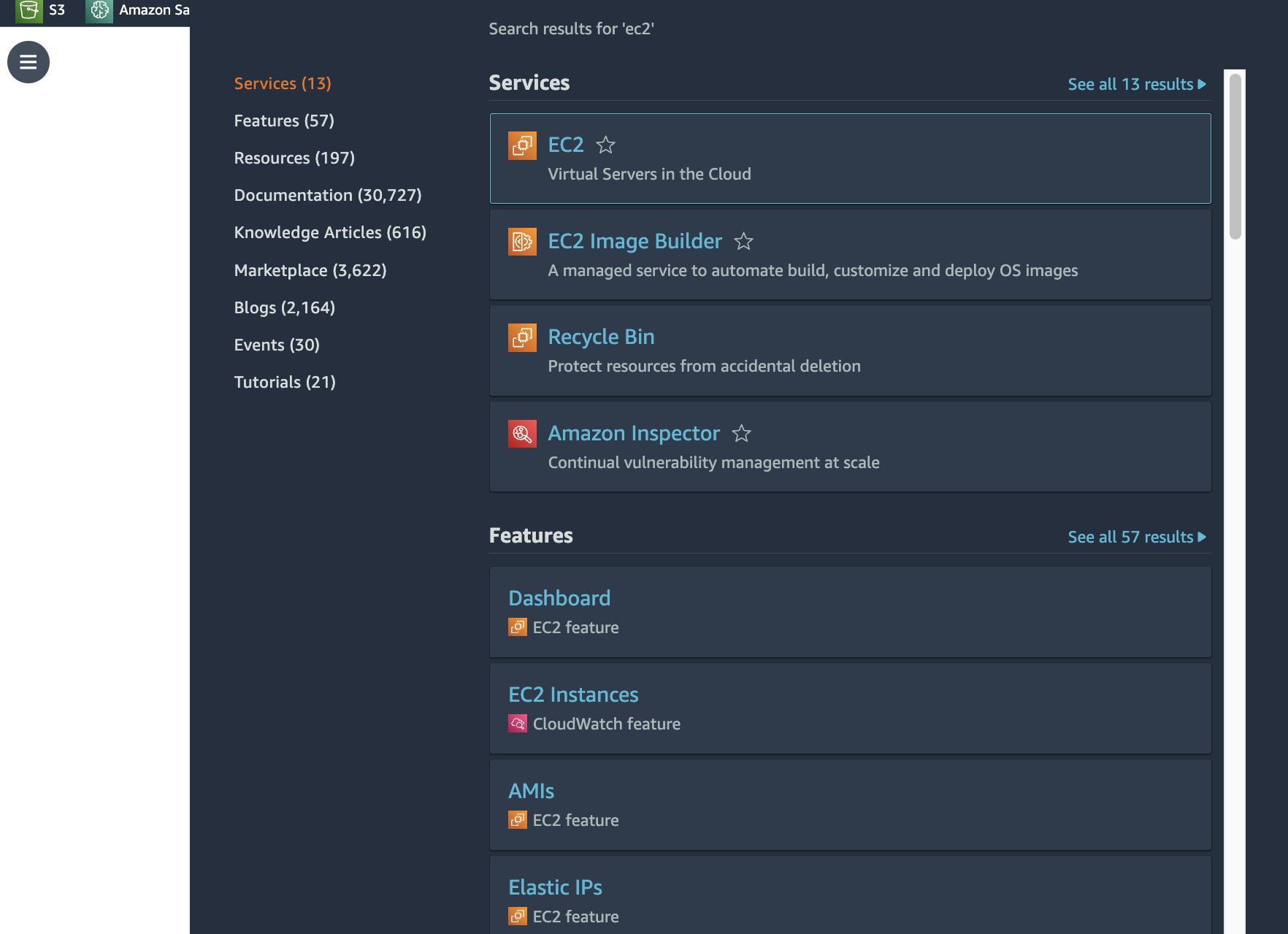1288x934 pixels.
Task: Open the hamburger navigation menu
Action: pyautogui.click(x=28, y=62)
